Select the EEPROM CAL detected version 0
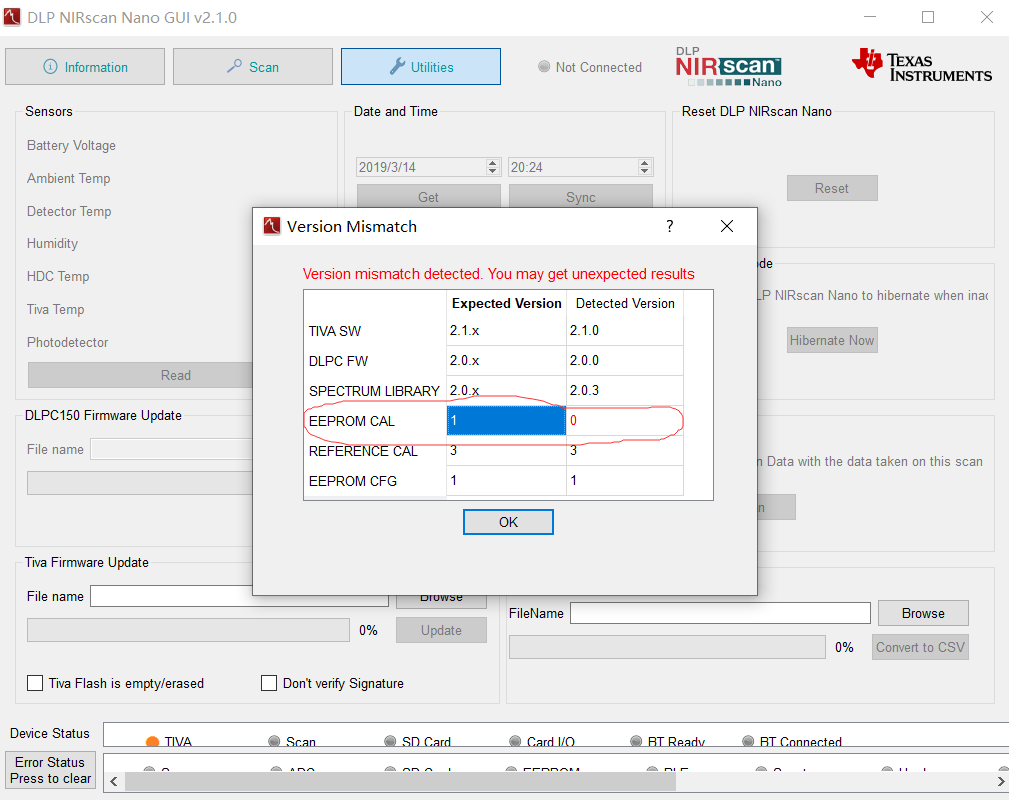The image size is (1009, 800). (624, 421)
